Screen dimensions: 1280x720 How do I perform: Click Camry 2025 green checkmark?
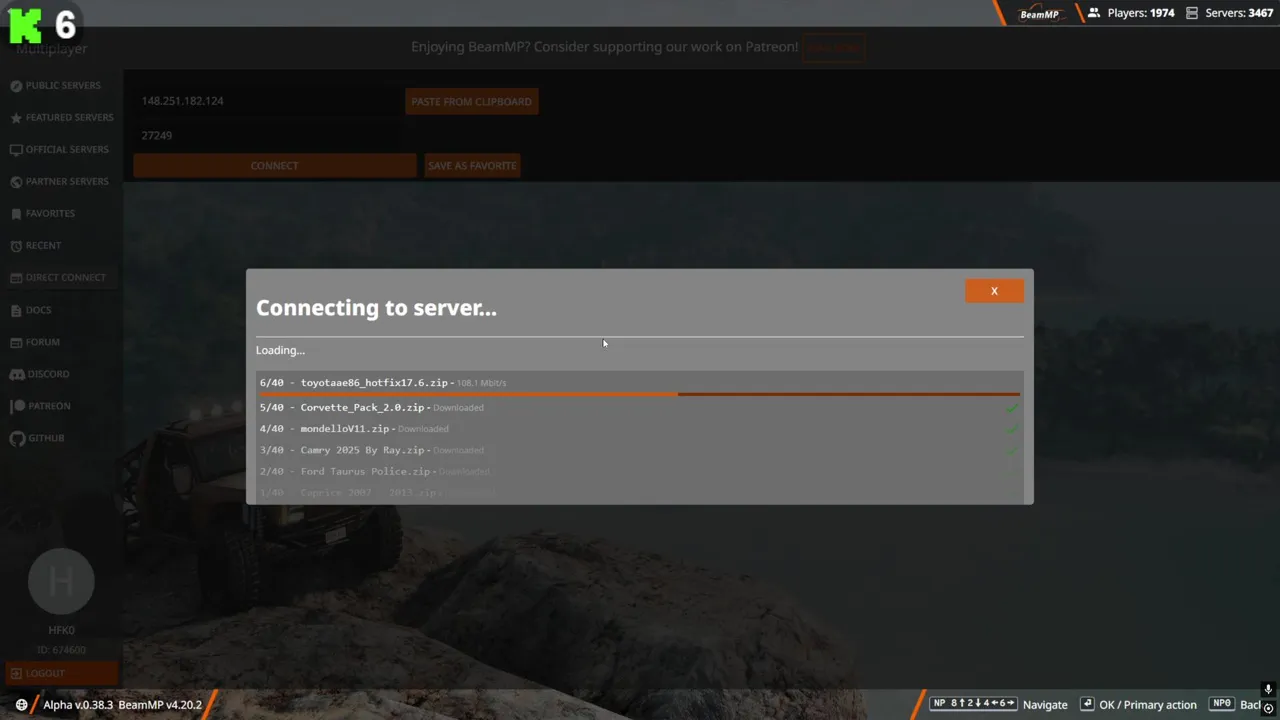click(x=1012, y=450)
